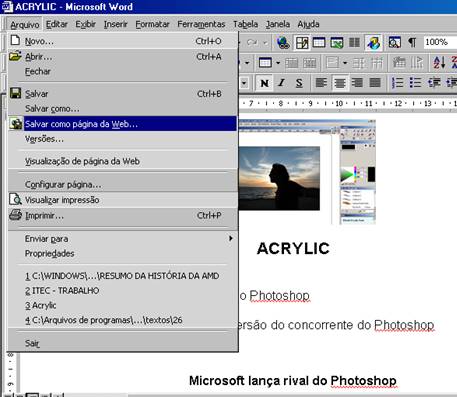Open the Editar menu
Image resolution: width=457 pixels, height=397 pixels.
(x=57, y=24)
